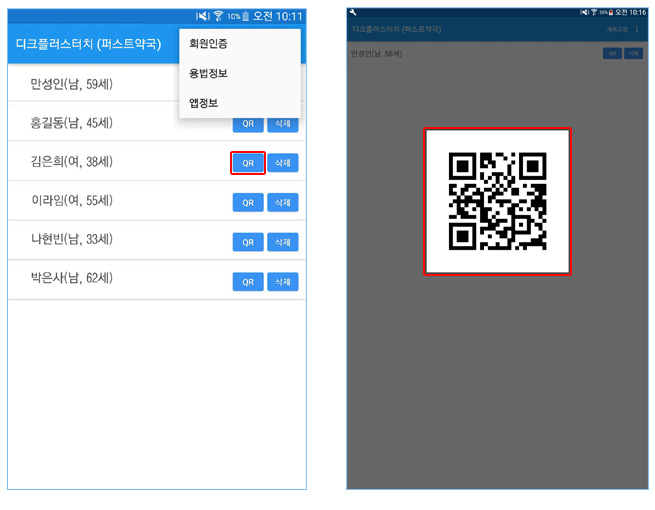Select the 홍길동(남, 45세) name text
Image resolution: width=655 pixels, height=510 pixels.
click(71, 123)
